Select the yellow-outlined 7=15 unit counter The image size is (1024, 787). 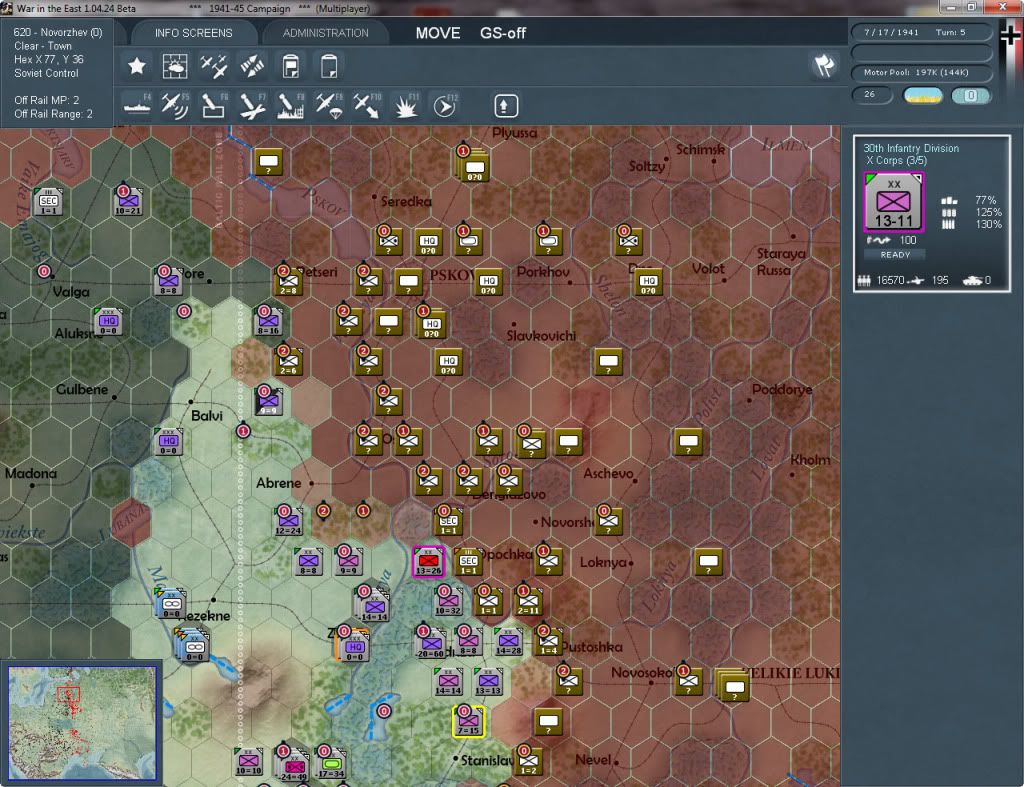click(468, 721)
